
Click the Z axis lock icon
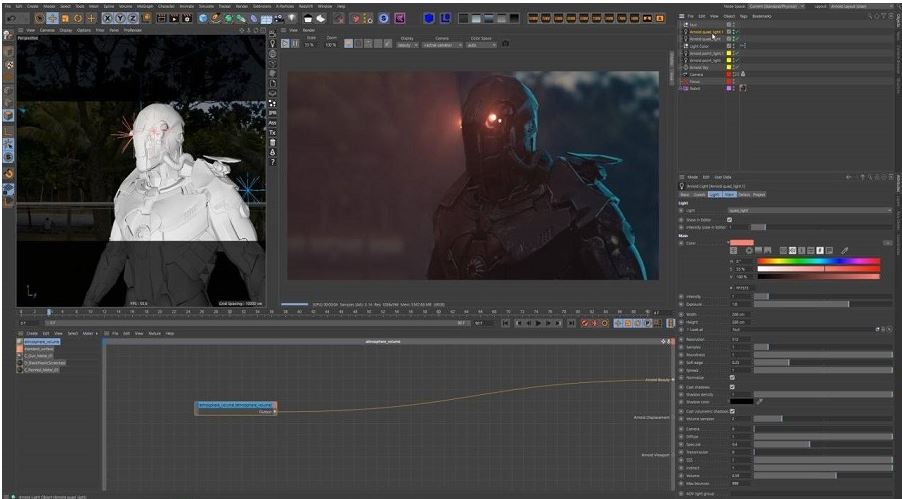[134, 18]
